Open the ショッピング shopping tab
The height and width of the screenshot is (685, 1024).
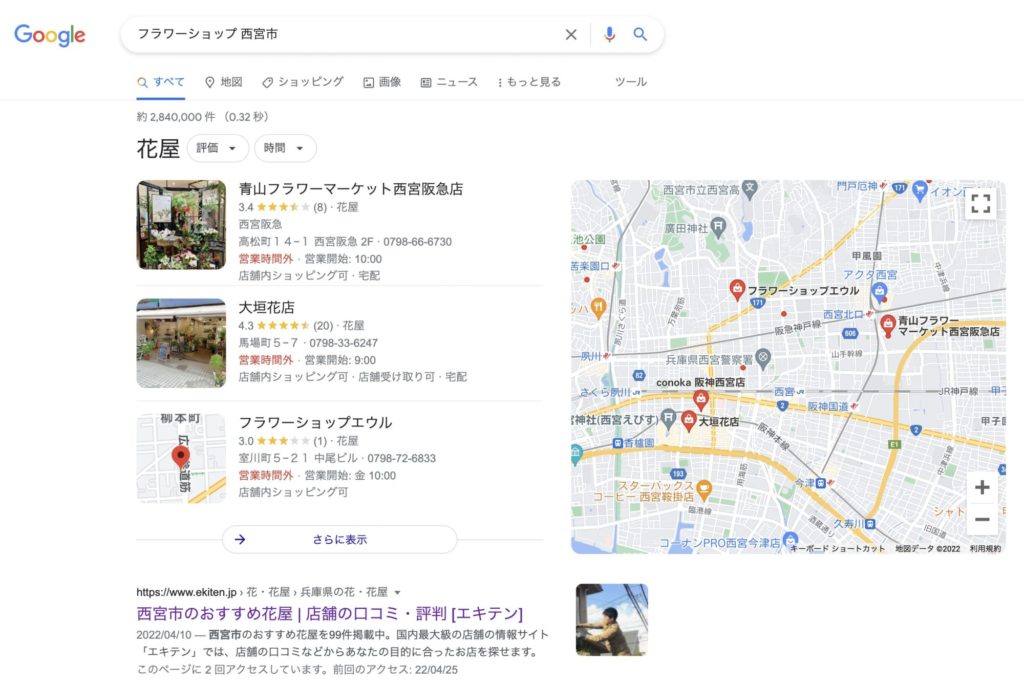pyautogui.click(x=303, y=82)
